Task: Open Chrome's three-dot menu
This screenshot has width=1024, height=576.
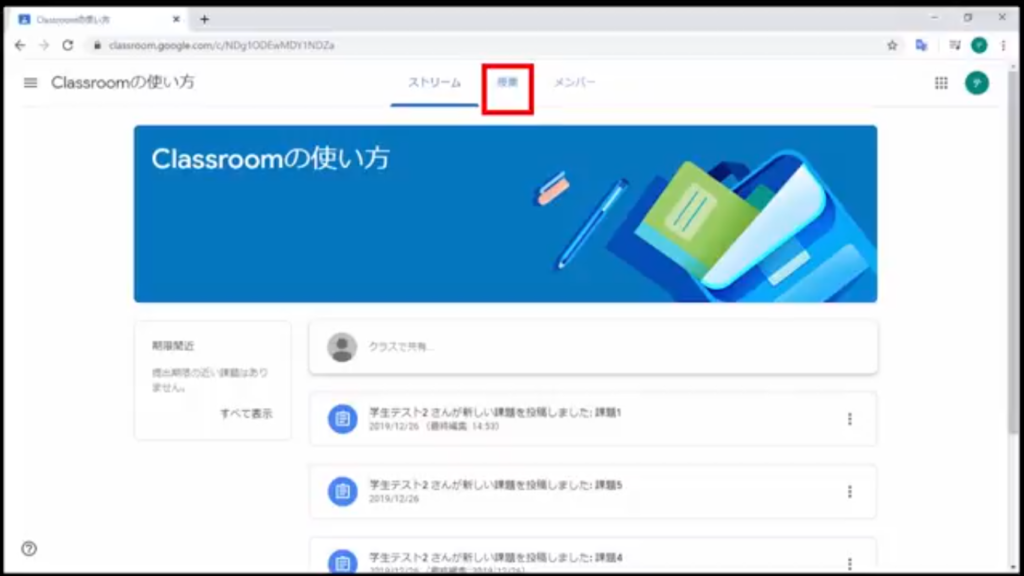Action: (1004, 45)
